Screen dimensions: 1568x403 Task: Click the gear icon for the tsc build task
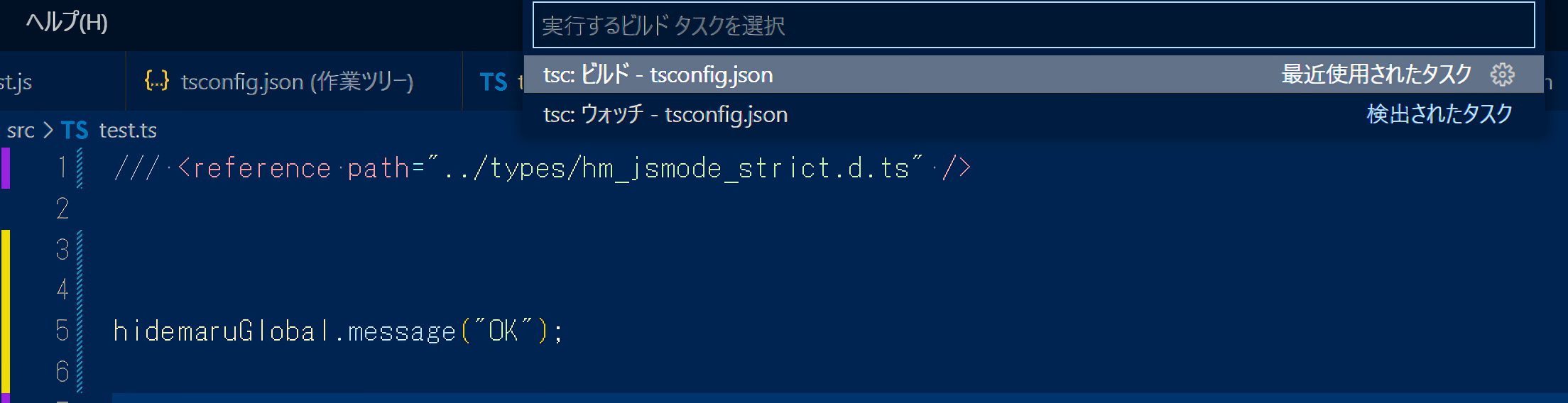tap(1502, 74)
